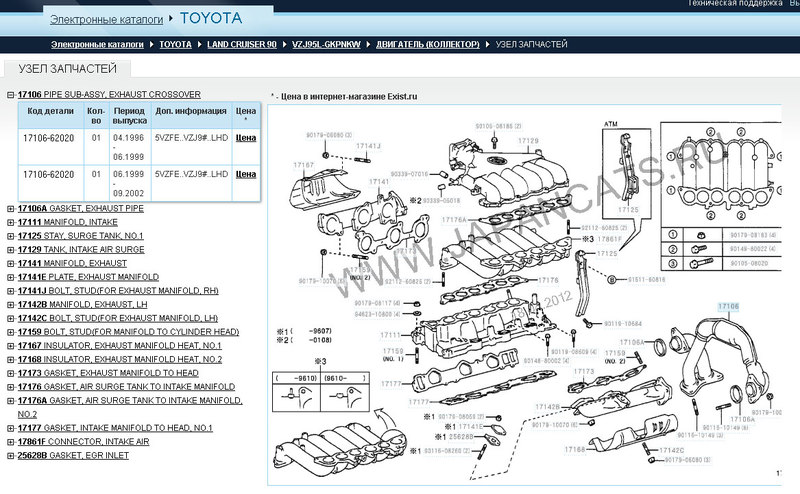Click Цена link for 06.1999 row

coord(246,175)
